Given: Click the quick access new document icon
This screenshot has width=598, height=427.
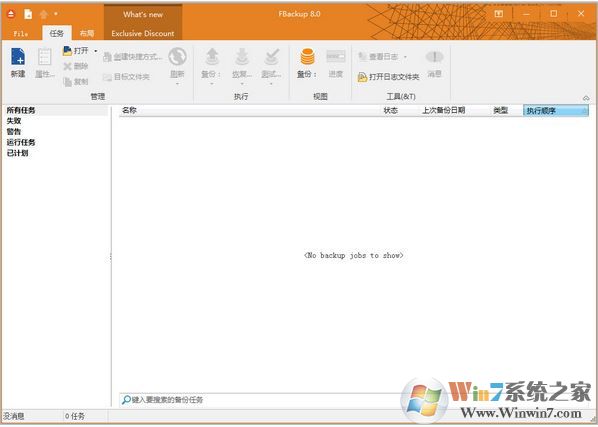Looking at the screenshot, I should tap(28, 14).
